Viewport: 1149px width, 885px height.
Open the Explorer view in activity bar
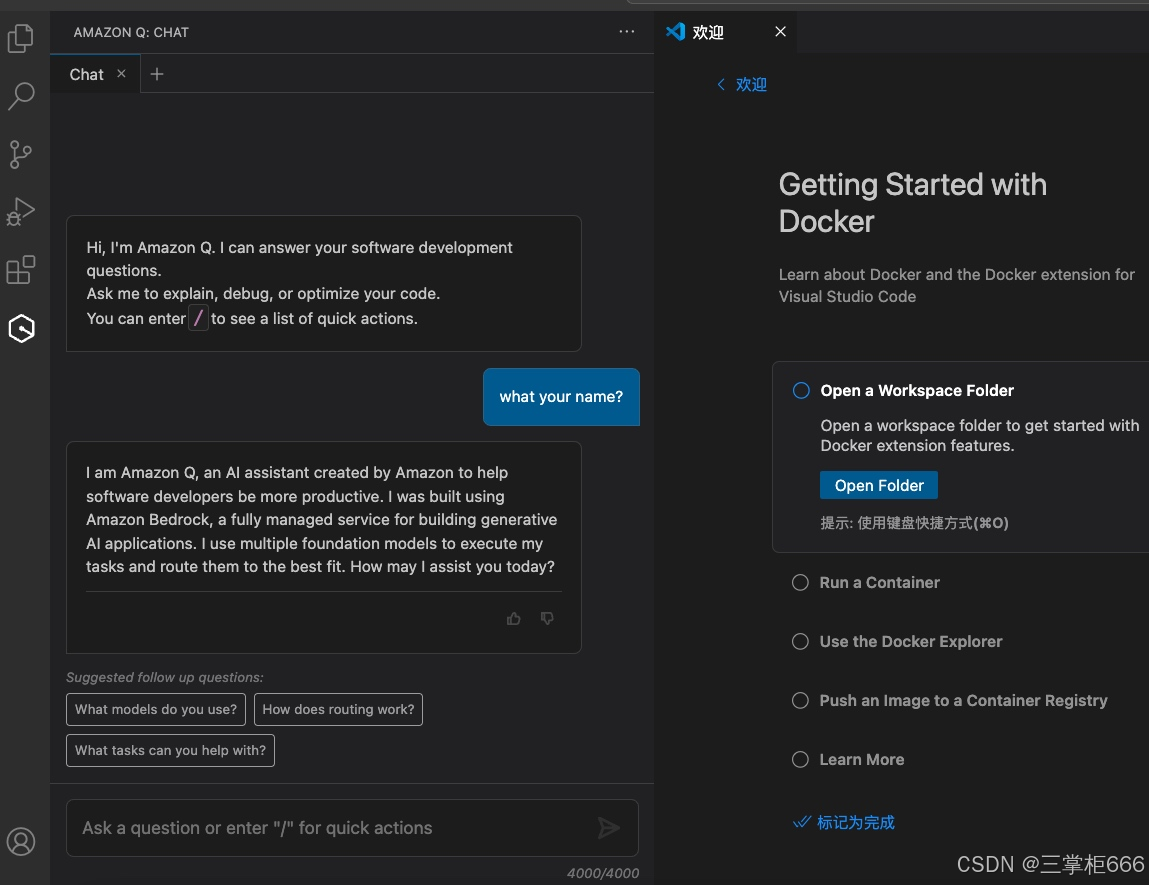(x=21, y=38)
